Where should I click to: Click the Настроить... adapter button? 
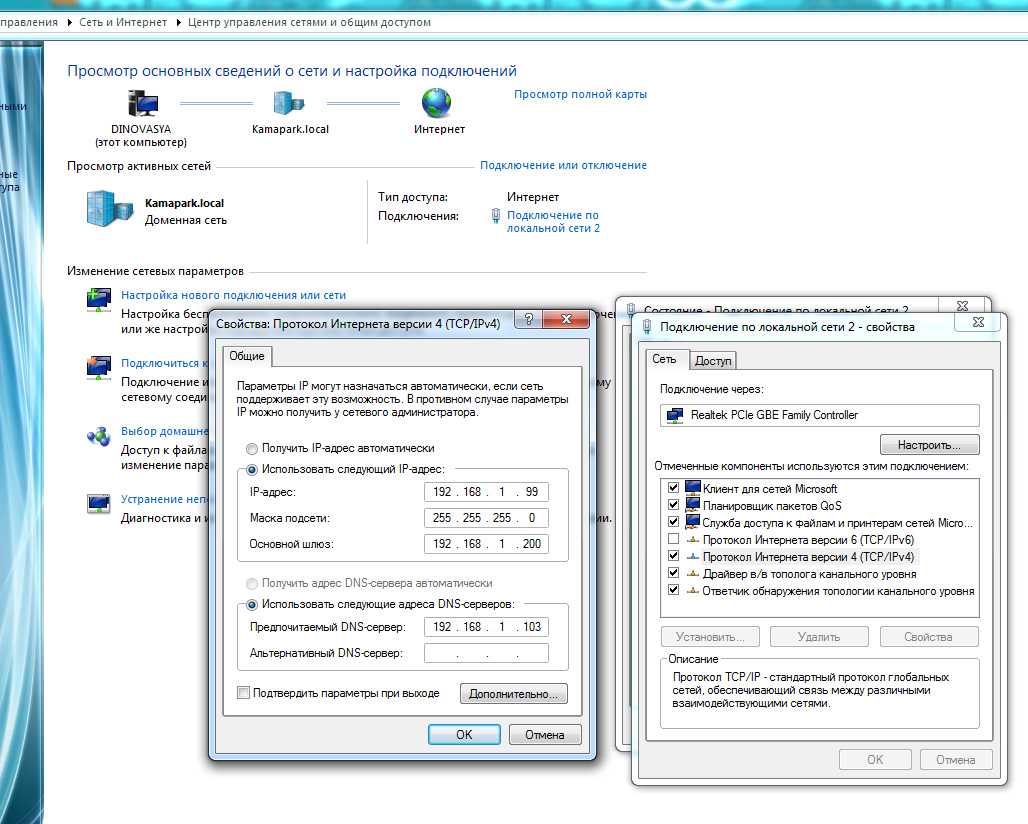tap(930, 445)
